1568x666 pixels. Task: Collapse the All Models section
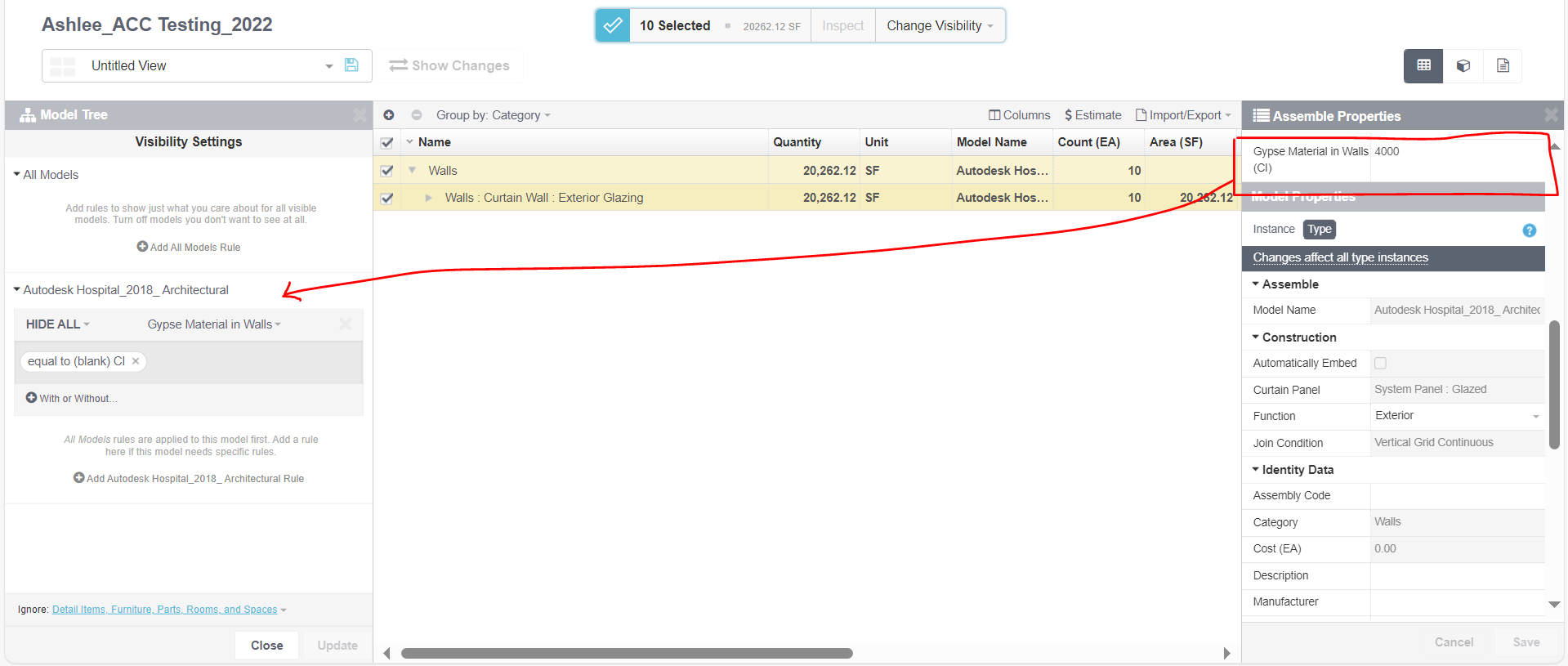tap(16, 174)
